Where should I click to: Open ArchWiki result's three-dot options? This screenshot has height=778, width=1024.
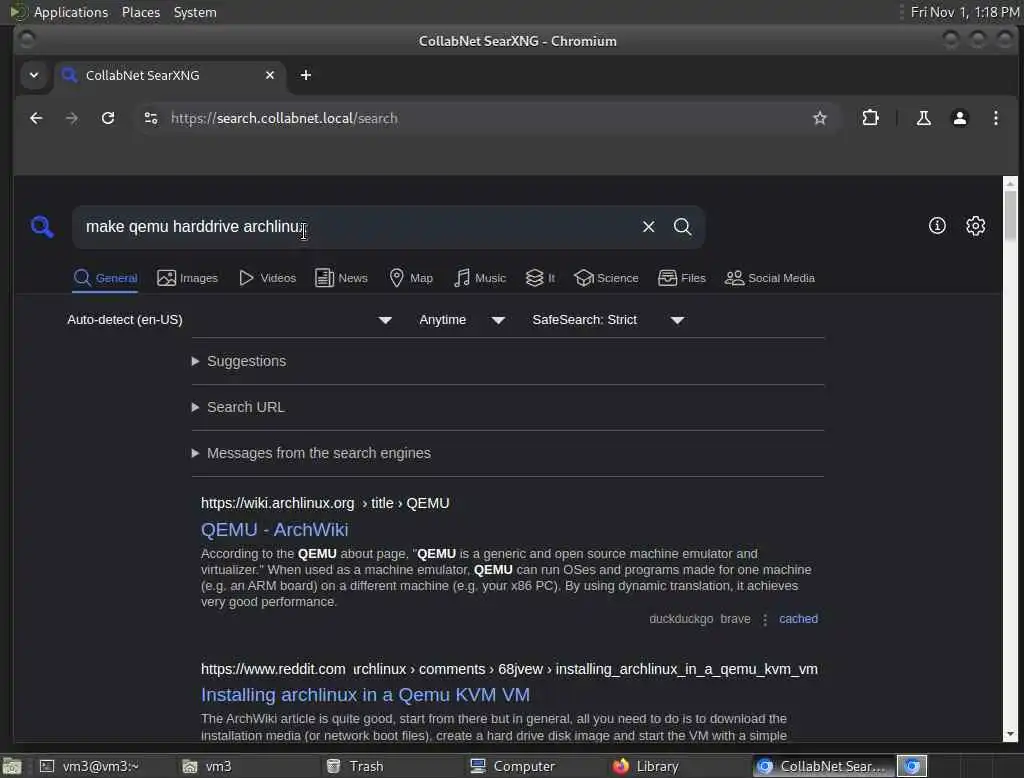(x=765, y=619)
